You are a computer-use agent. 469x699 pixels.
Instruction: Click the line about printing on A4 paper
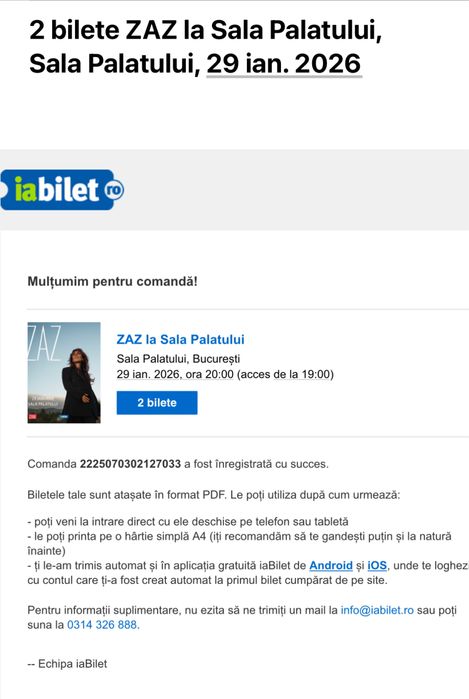[240, 543]
